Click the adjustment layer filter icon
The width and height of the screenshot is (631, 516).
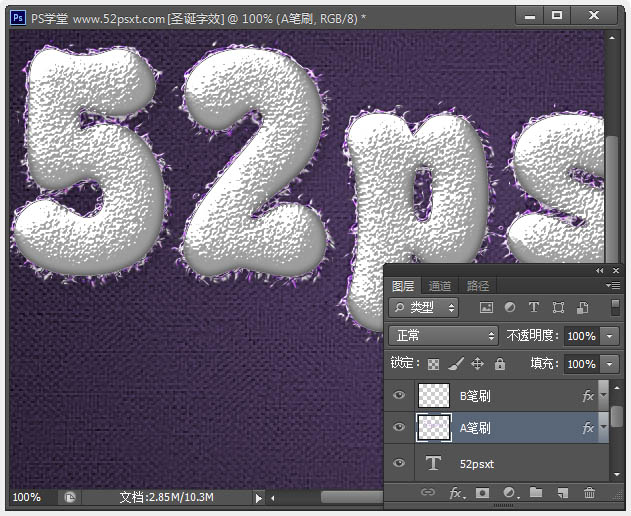(x=510, y=308)
